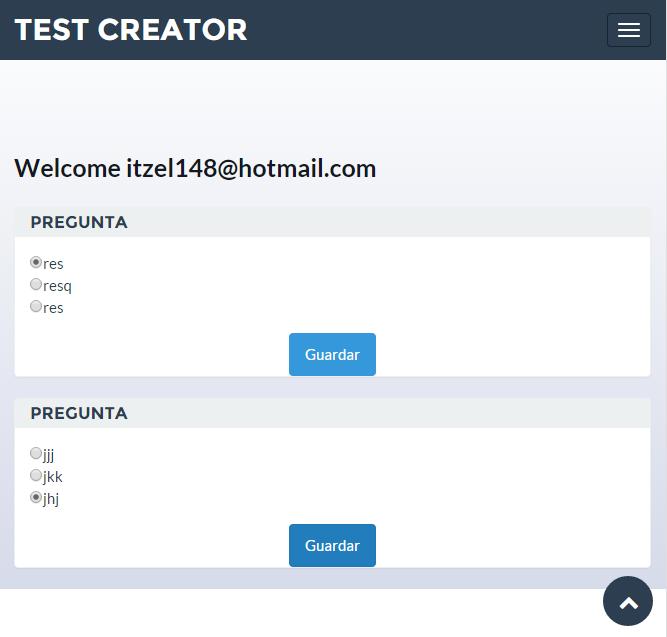Select the "jkk" radio button
This screenshot has width=667, height=637.
(x=37, y=475)
